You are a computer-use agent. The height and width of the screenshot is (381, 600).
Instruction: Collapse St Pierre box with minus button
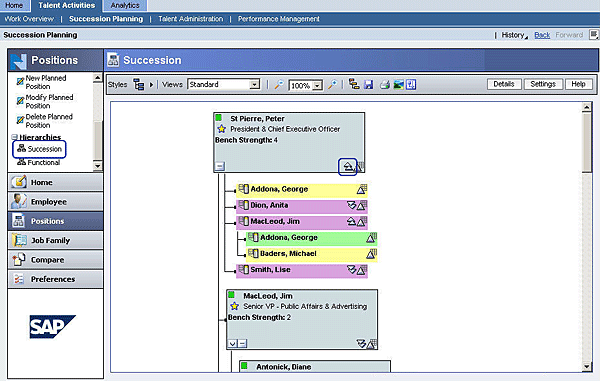(219, 166)
